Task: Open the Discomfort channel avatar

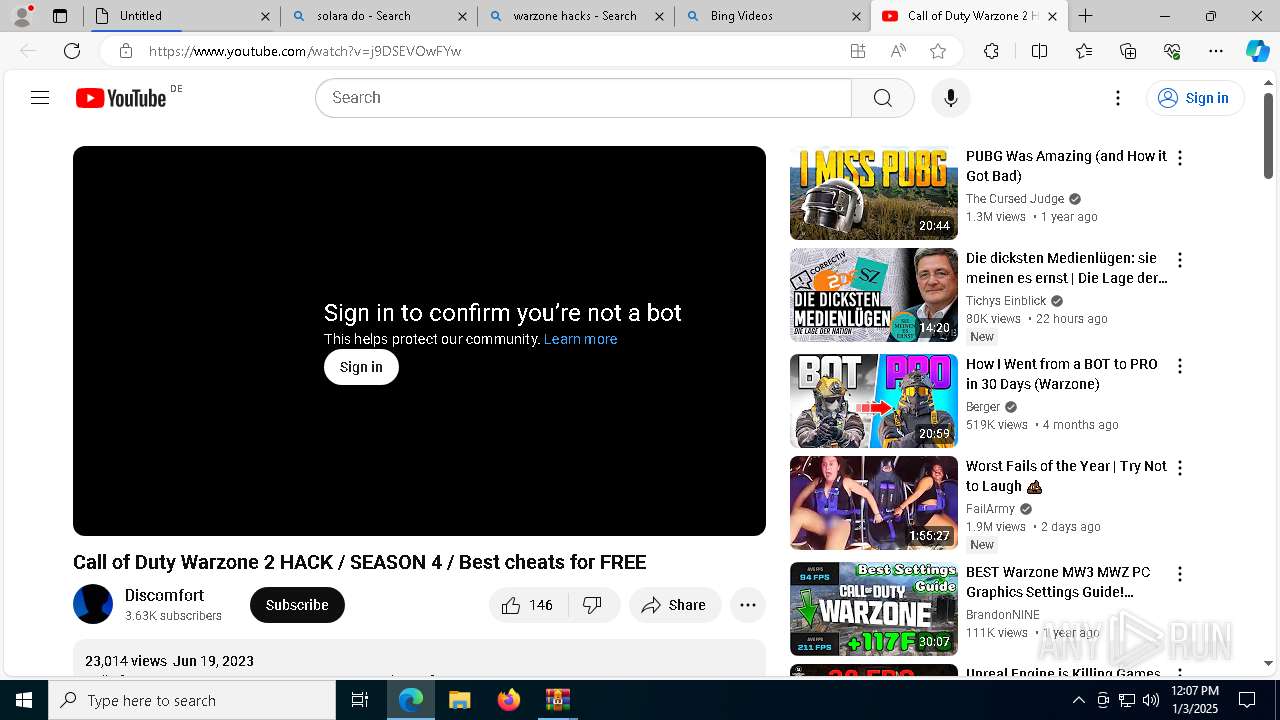Action: (x=93, y=604)
